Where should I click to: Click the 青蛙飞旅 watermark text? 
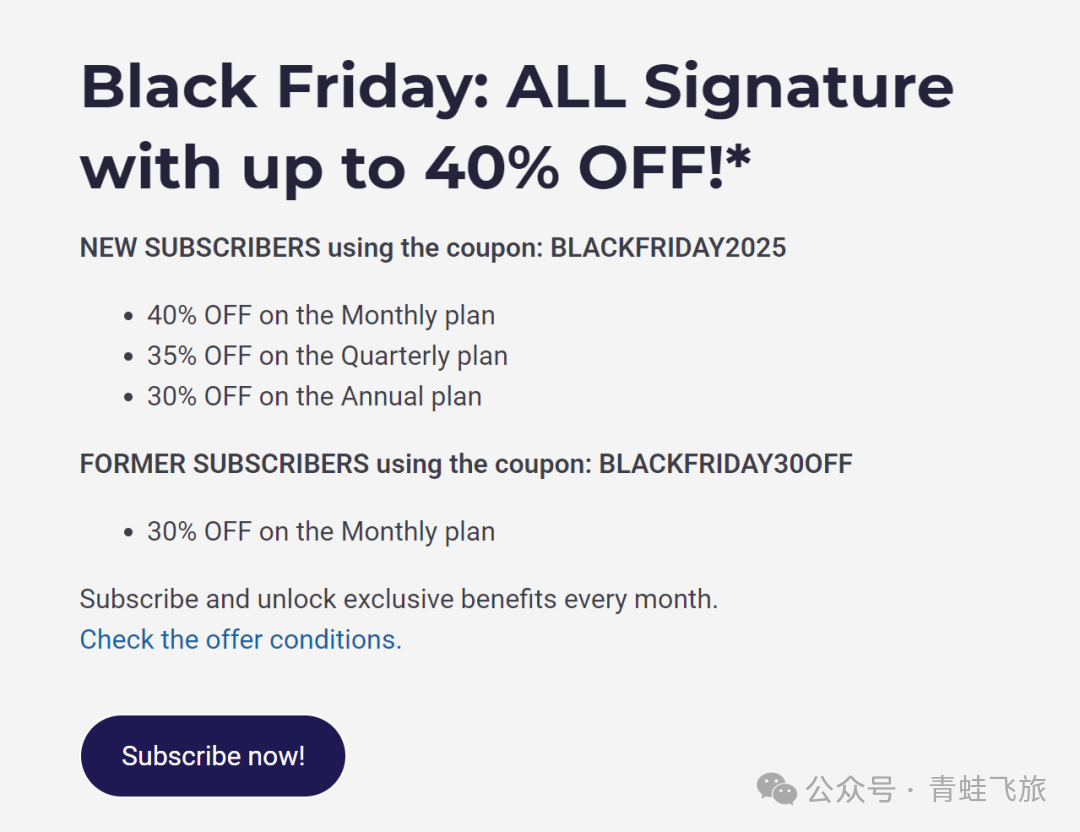pyautogui.click(x=988, y=789)
